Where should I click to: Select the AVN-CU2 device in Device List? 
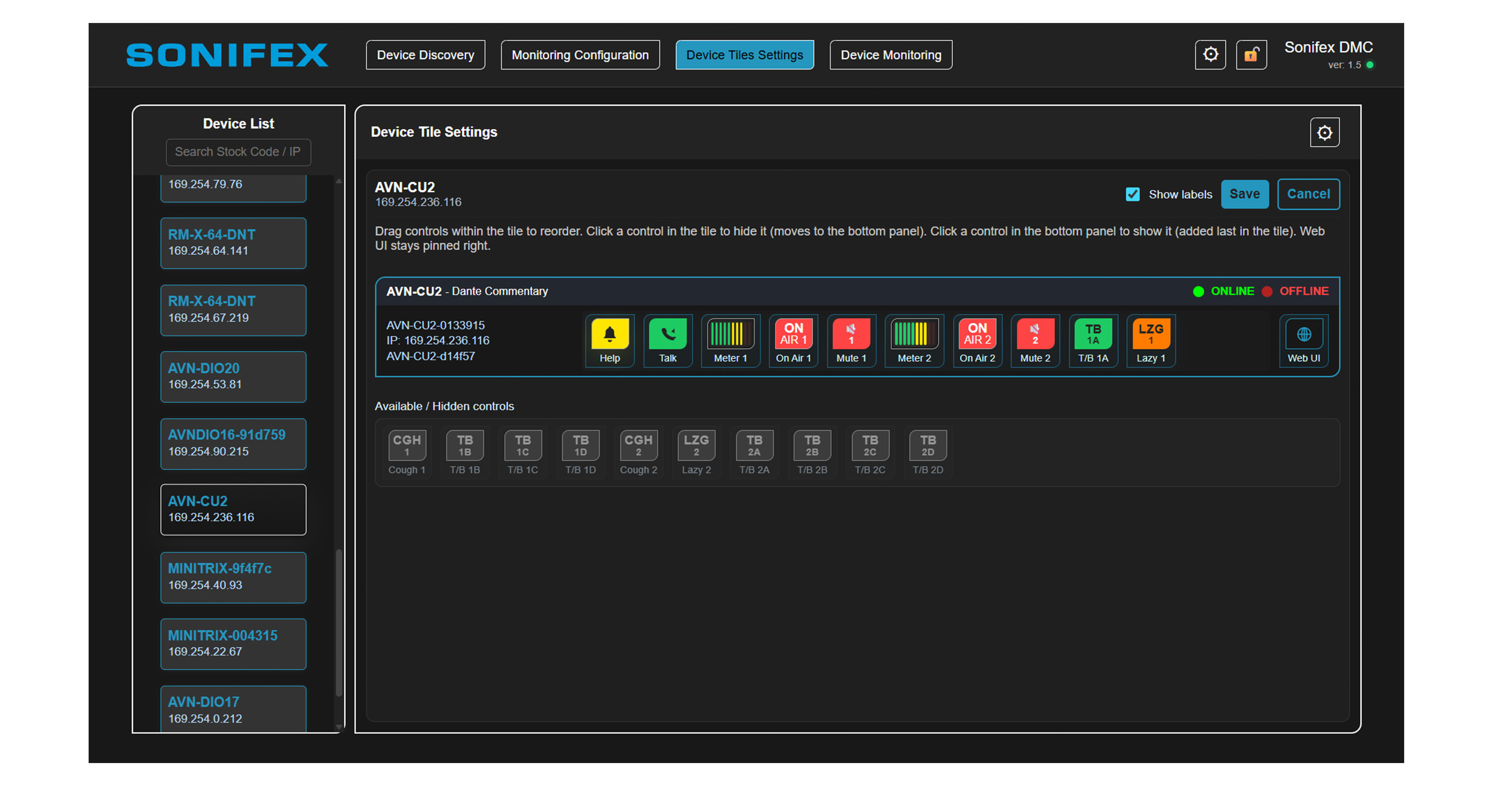(234, 509)
